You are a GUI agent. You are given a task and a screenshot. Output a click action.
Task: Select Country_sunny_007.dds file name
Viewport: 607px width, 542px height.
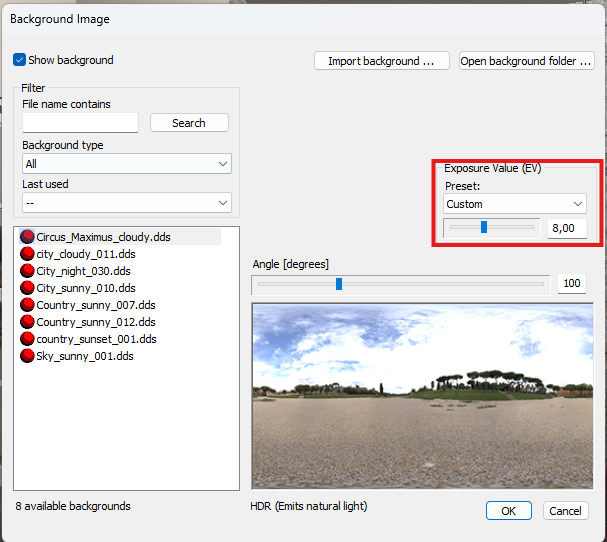click(96, 305)
